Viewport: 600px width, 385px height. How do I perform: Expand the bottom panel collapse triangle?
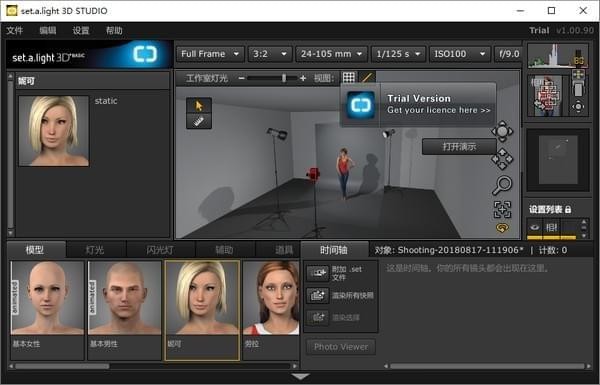300,377
